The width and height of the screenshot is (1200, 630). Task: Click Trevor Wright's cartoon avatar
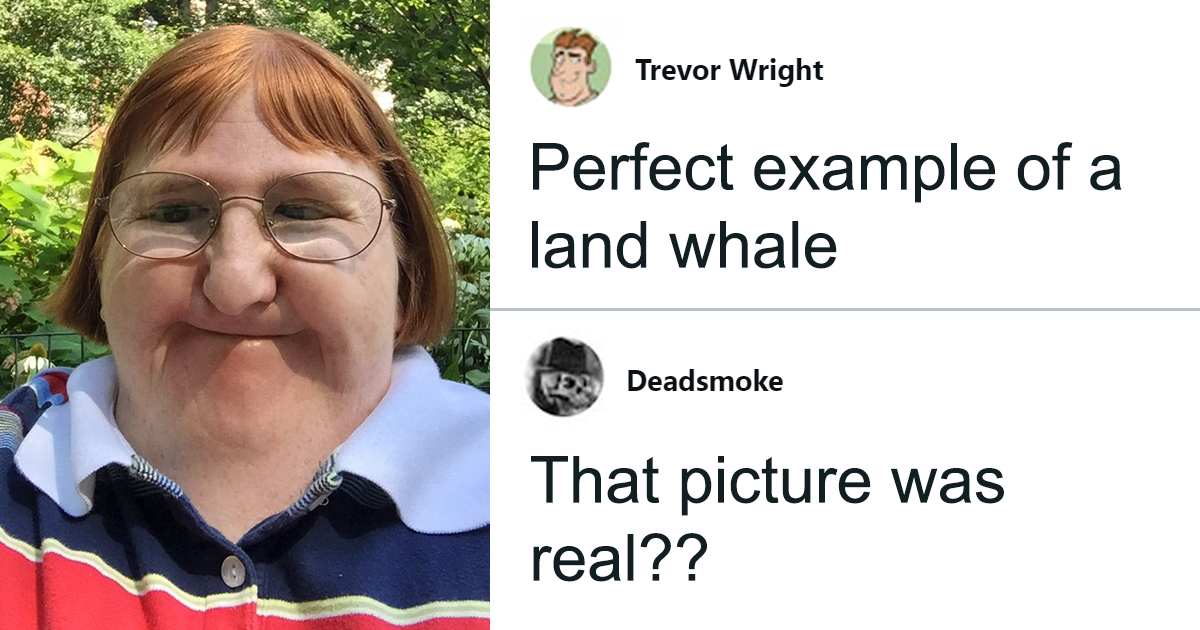[570, 66]
